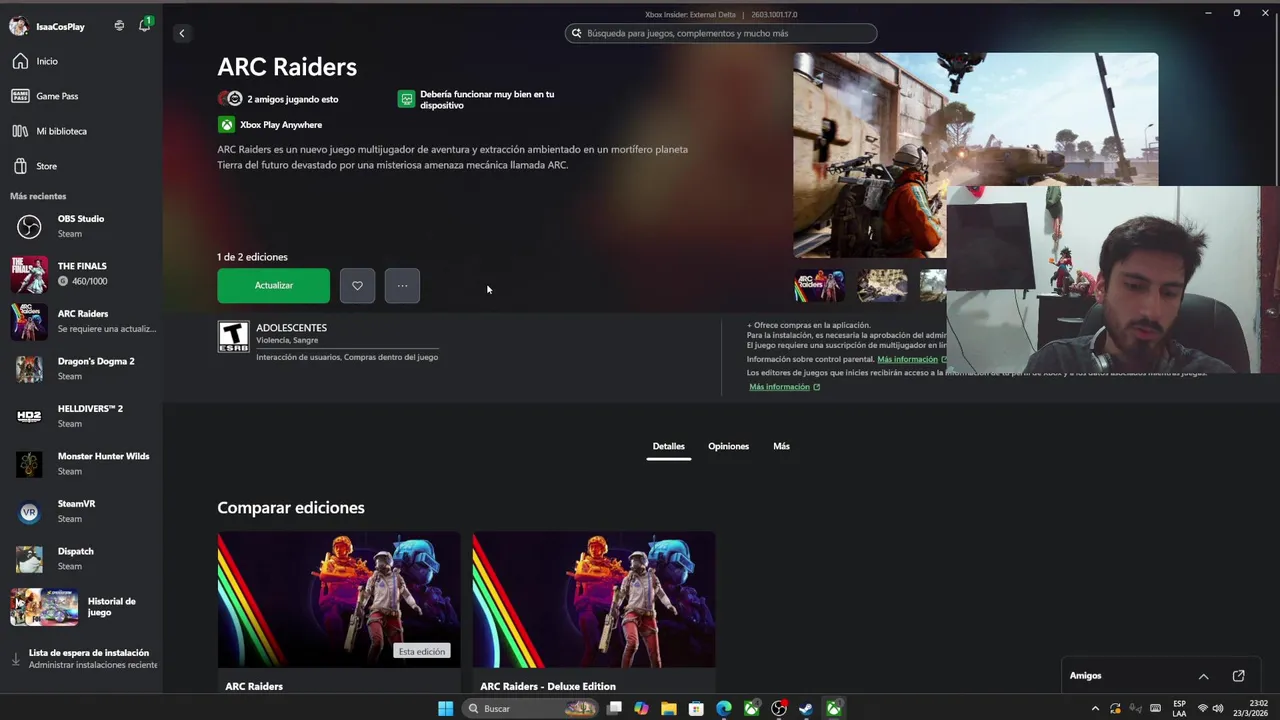The height and width of the screenshot is (720, 1280).
Task: Select ARC Raiders Deluxe Edition card
Action: click(593, 613)
